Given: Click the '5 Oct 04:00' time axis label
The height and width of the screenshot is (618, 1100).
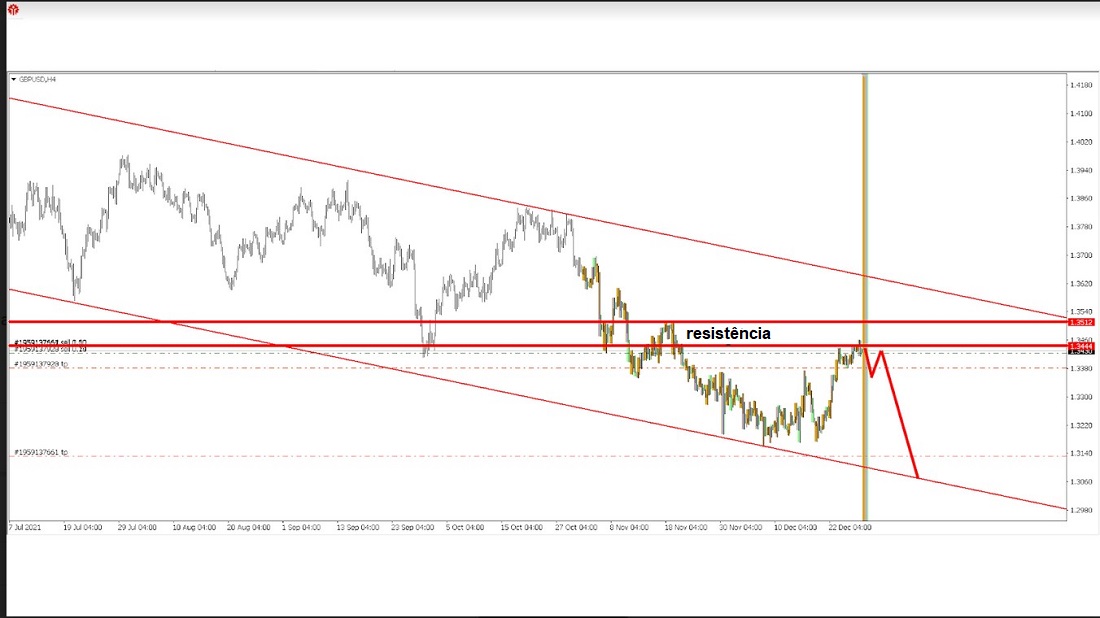Looking at the screenshot, I should tap(465, 527).
